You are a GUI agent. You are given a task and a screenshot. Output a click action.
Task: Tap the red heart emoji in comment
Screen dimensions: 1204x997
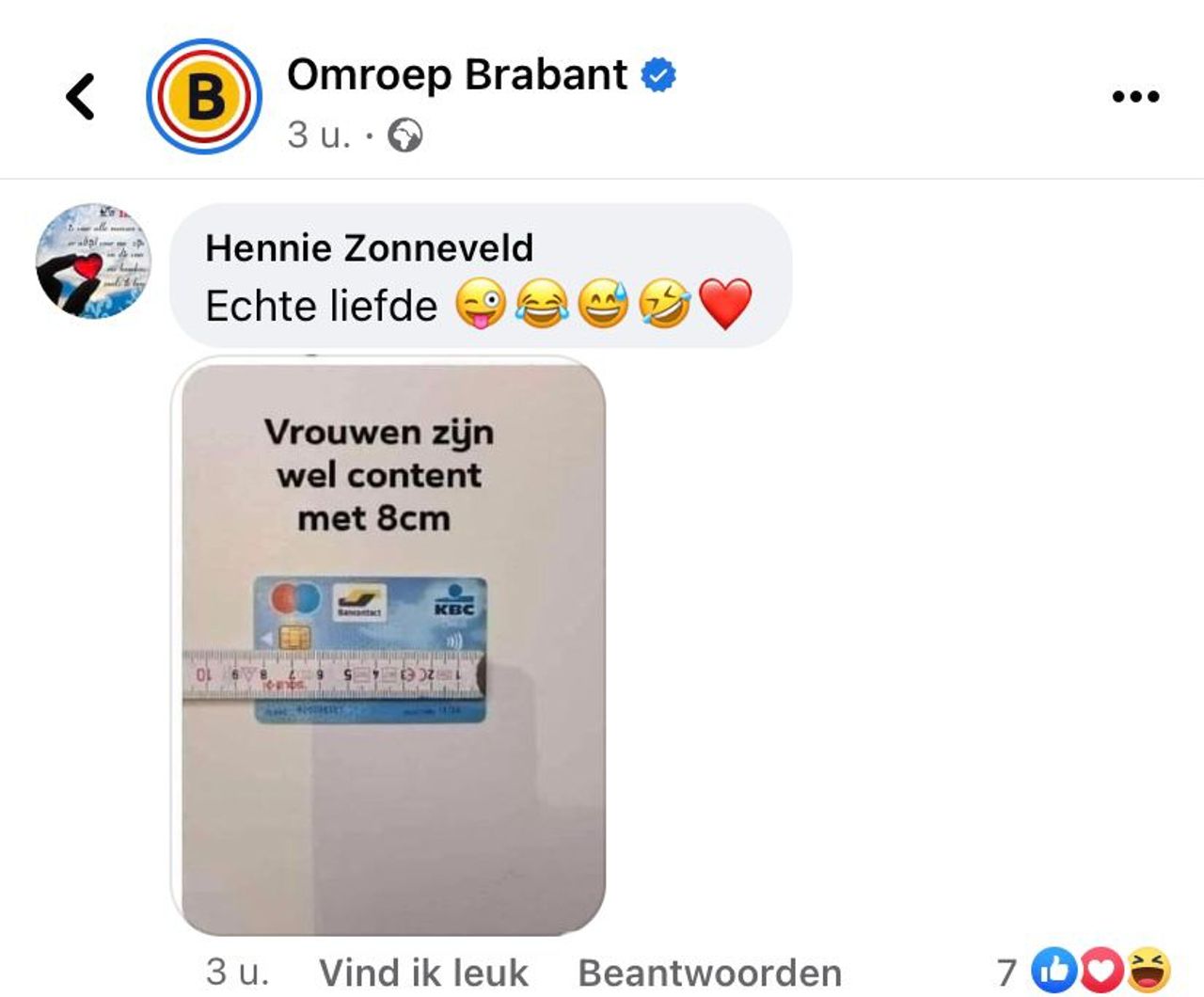coord(726,304)
